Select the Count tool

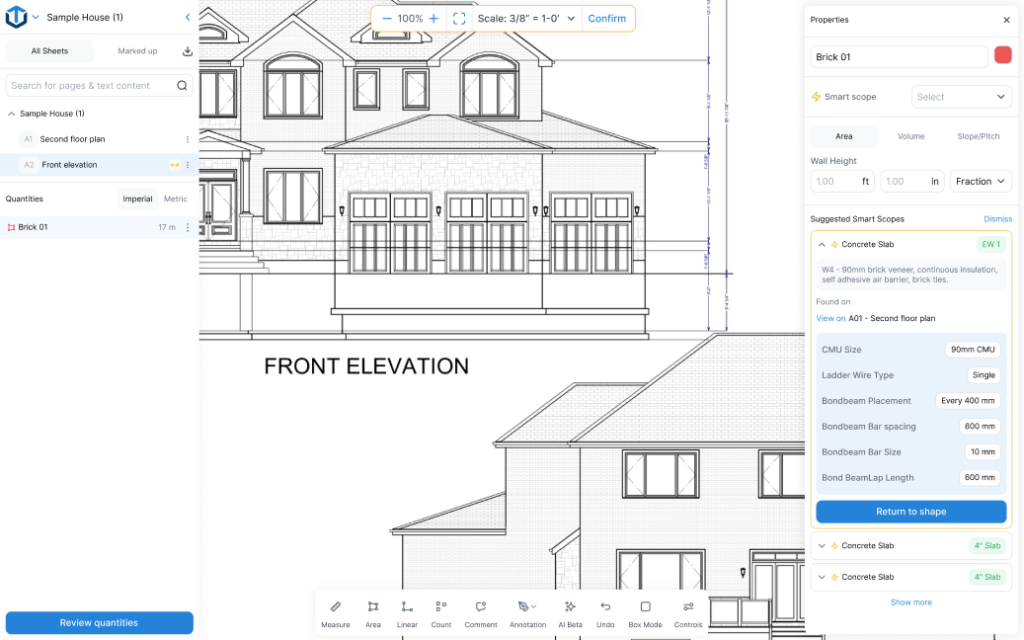coord(440,611)
